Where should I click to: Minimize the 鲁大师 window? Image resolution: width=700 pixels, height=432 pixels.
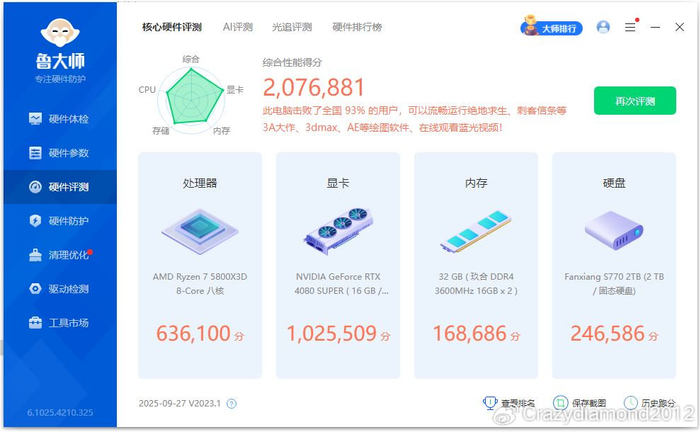point(655,27)
